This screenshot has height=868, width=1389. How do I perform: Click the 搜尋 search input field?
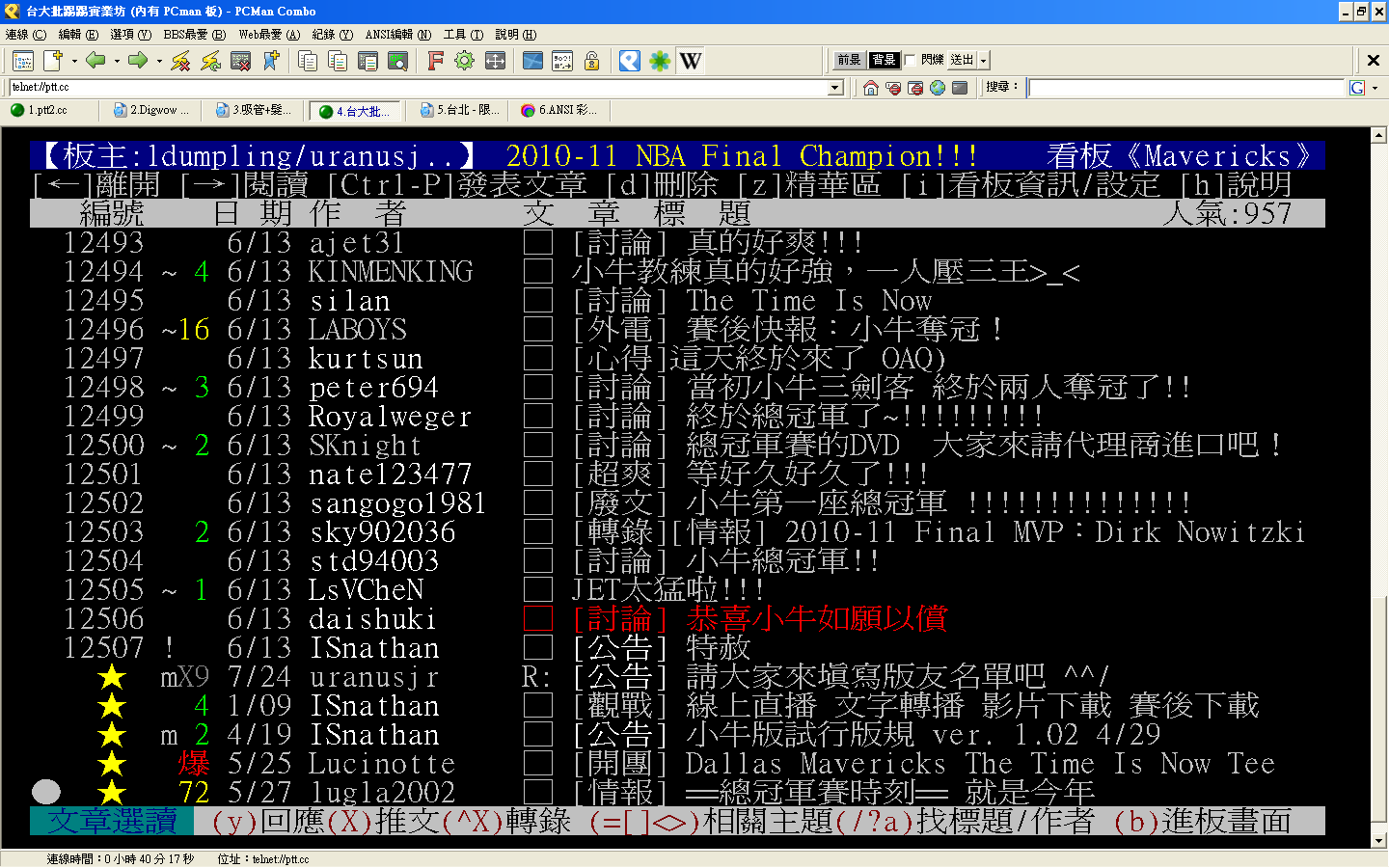tap(1186, 88)
